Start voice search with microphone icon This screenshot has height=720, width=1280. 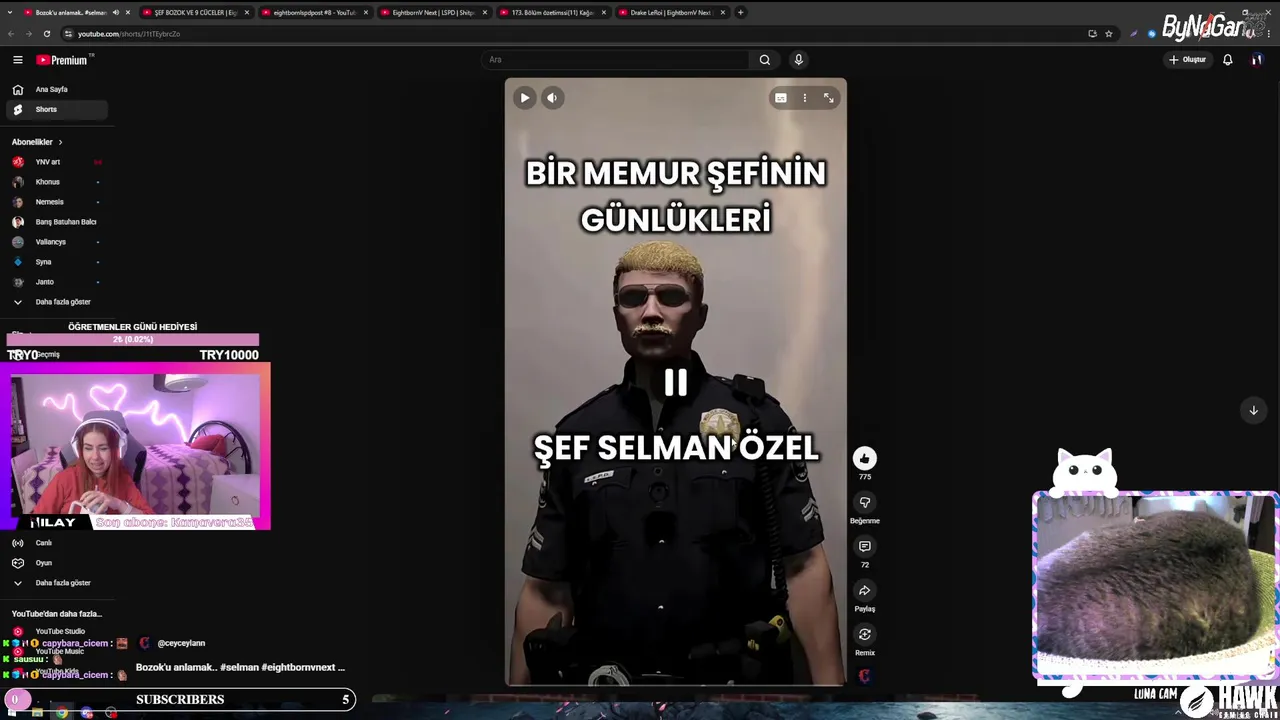[x=798, y=60]
